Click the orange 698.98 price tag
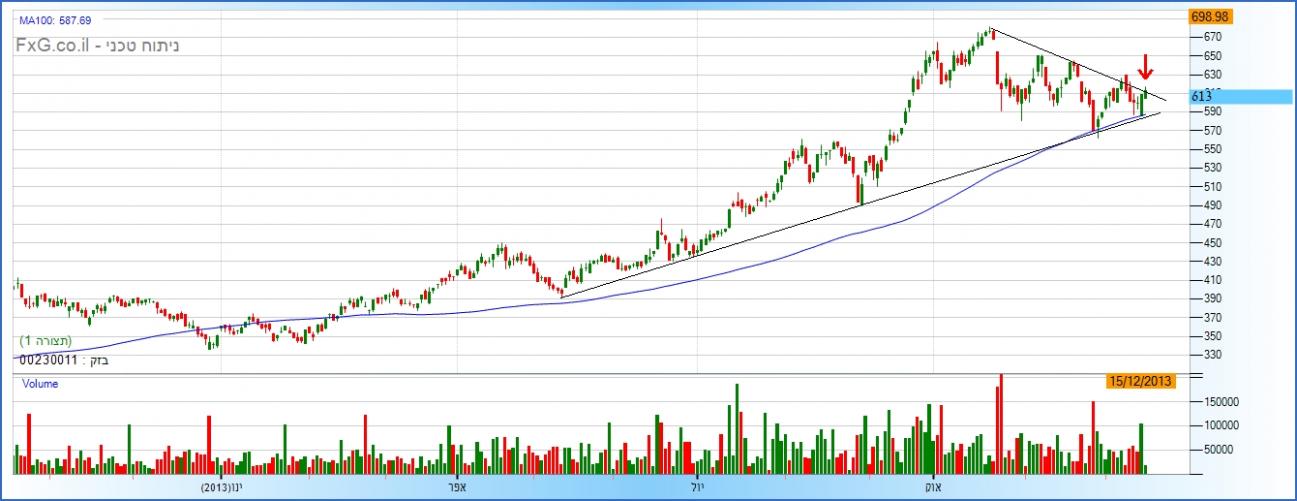1297x501 pixels. (x=1209, y=17)
